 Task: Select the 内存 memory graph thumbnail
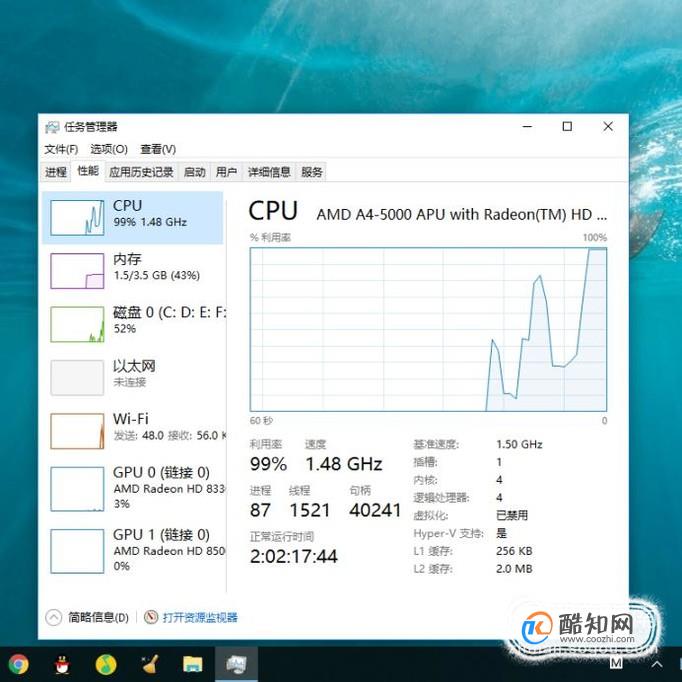77,271
